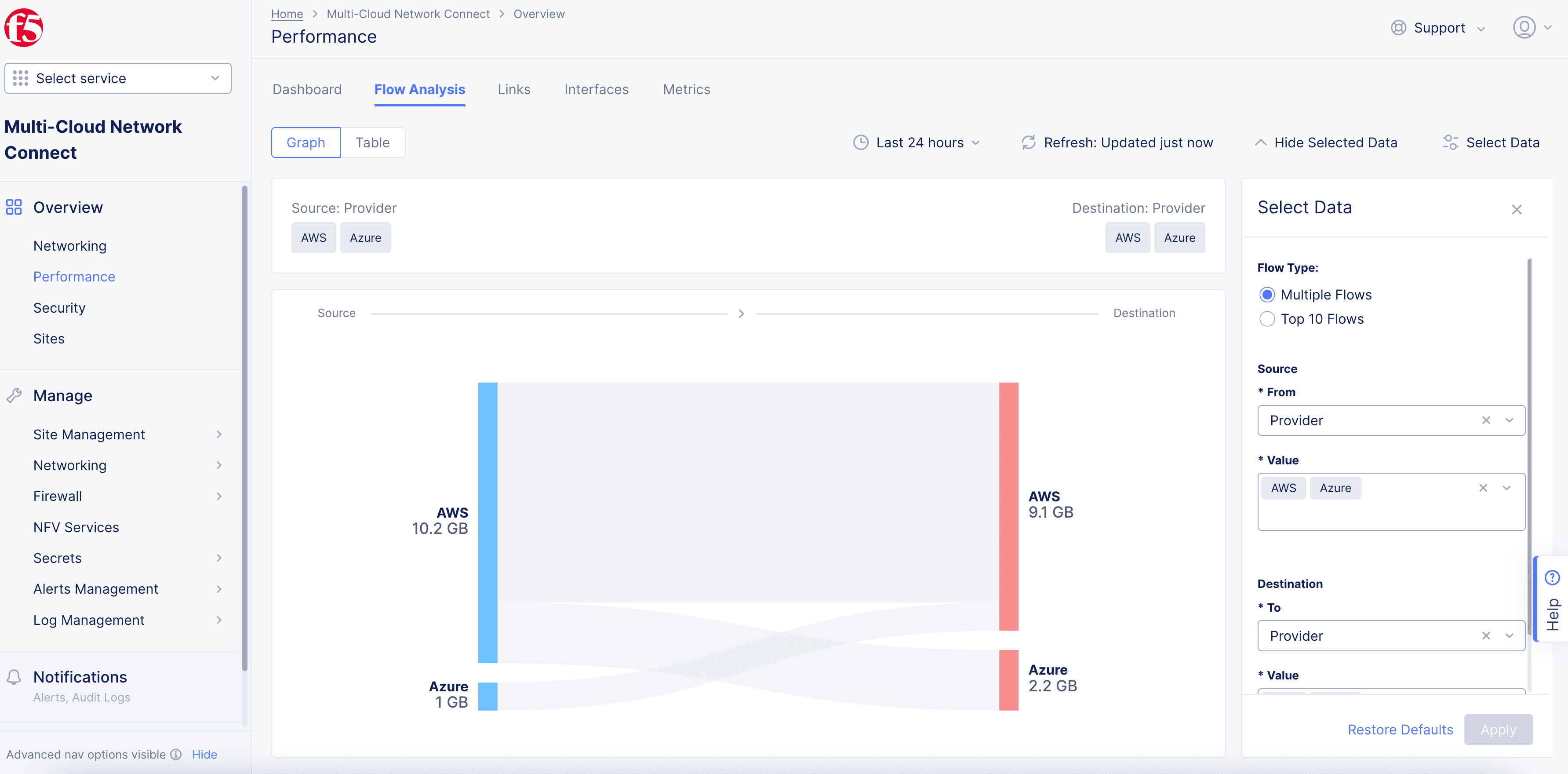Open NFV Services in the sidebar

(x=76, y=527)
